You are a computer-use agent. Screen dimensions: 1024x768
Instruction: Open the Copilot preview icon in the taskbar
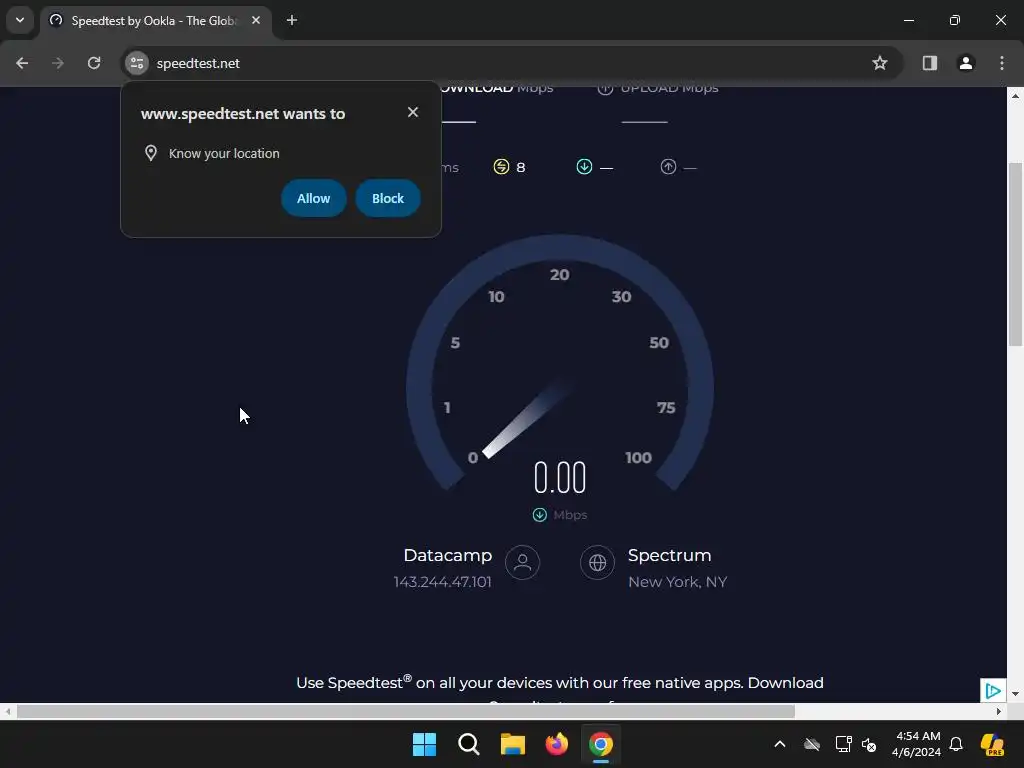point(993,744)
